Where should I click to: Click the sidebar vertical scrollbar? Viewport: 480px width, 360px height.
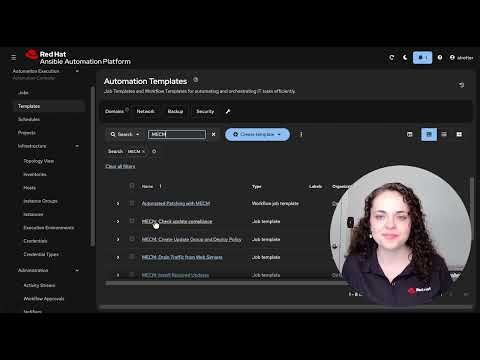click(x=93, y=167)
